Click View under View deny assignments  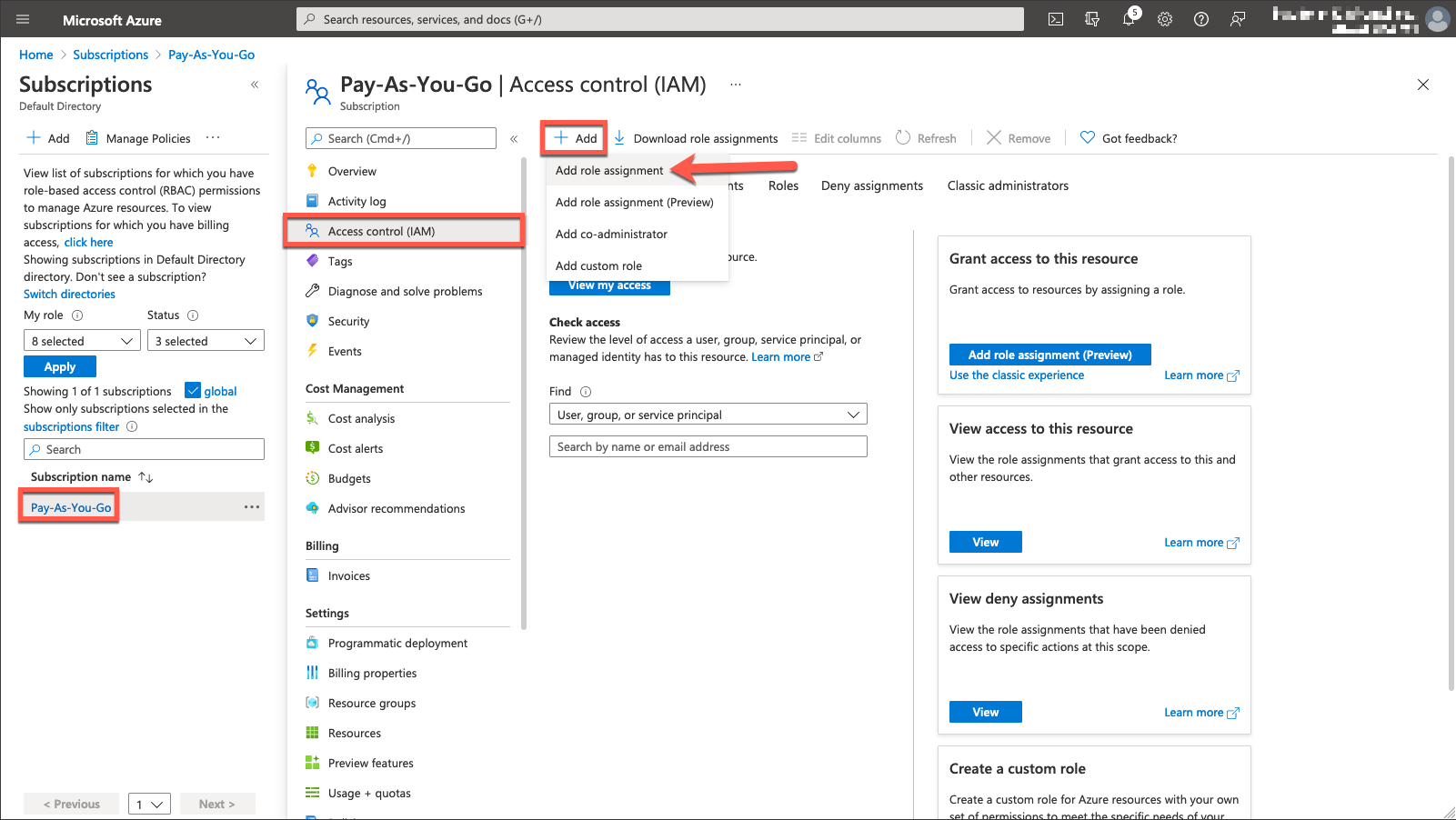[986, 712]
